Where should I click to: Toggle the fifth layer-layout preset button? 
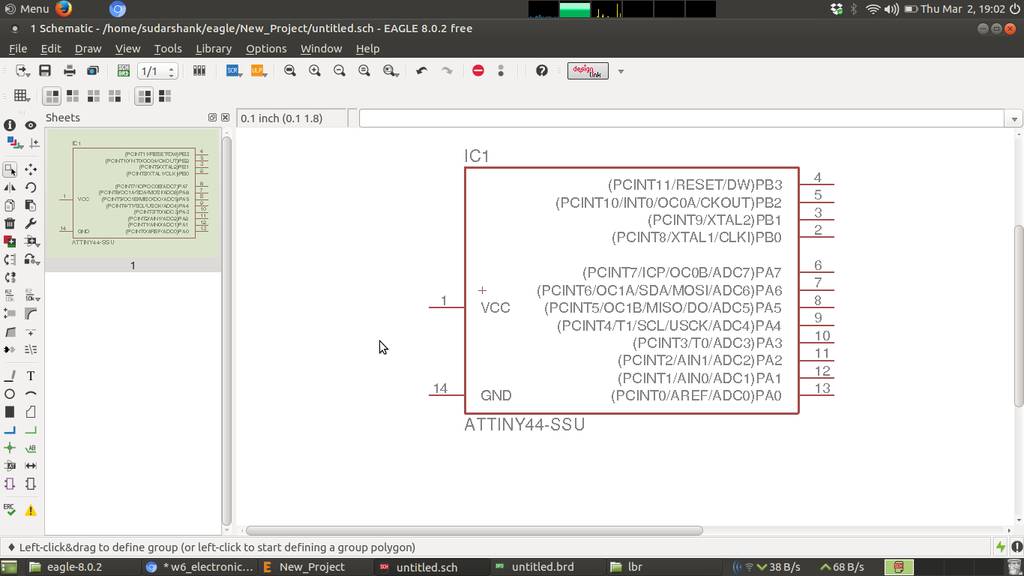(144, 96)
